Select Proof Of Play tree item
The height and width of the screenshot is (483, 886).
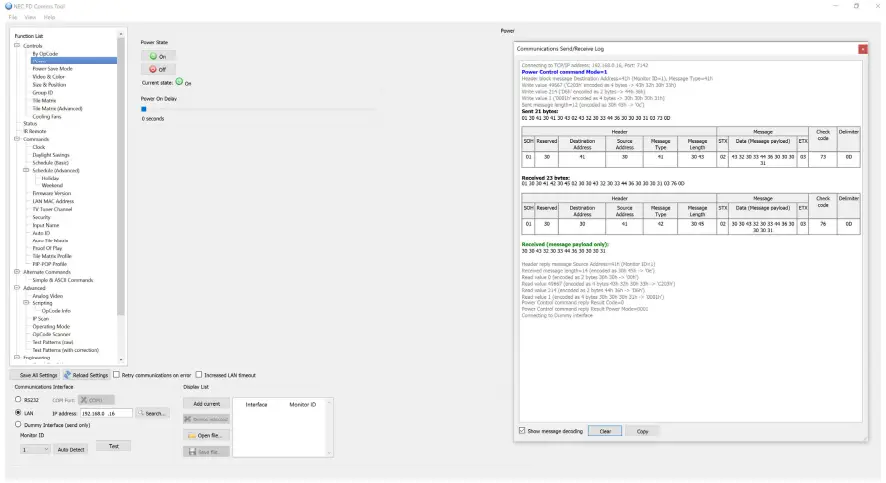coord(47,248)
